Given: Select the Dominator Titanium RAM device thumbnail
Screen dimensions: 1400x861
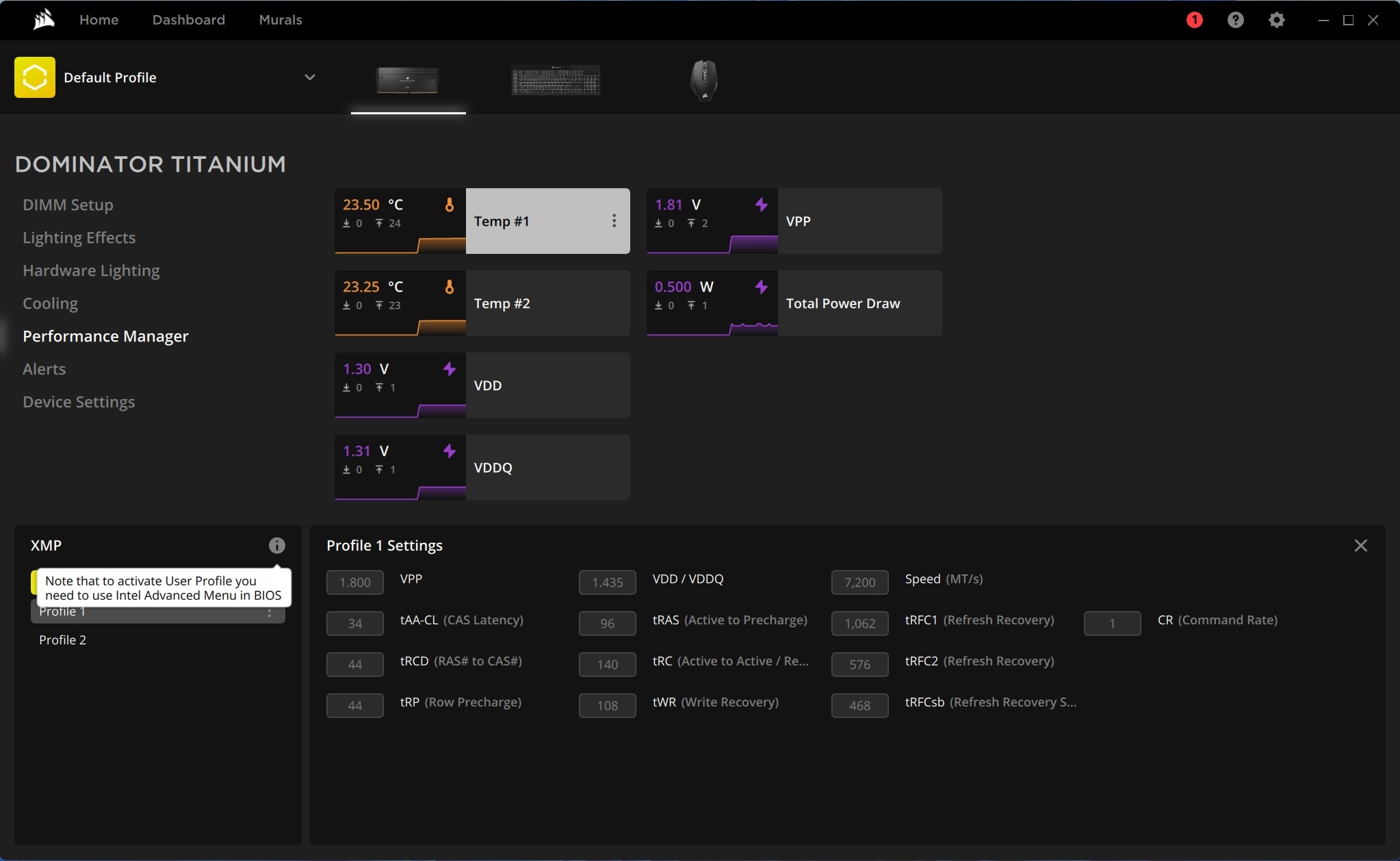Looking at the screenshot, I should pos(408,80).
